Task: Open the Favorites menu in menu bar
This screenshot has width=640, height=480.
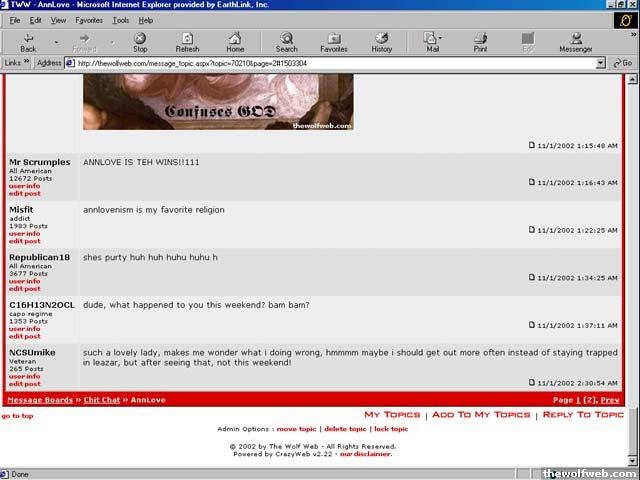Action: click(89, 20)
